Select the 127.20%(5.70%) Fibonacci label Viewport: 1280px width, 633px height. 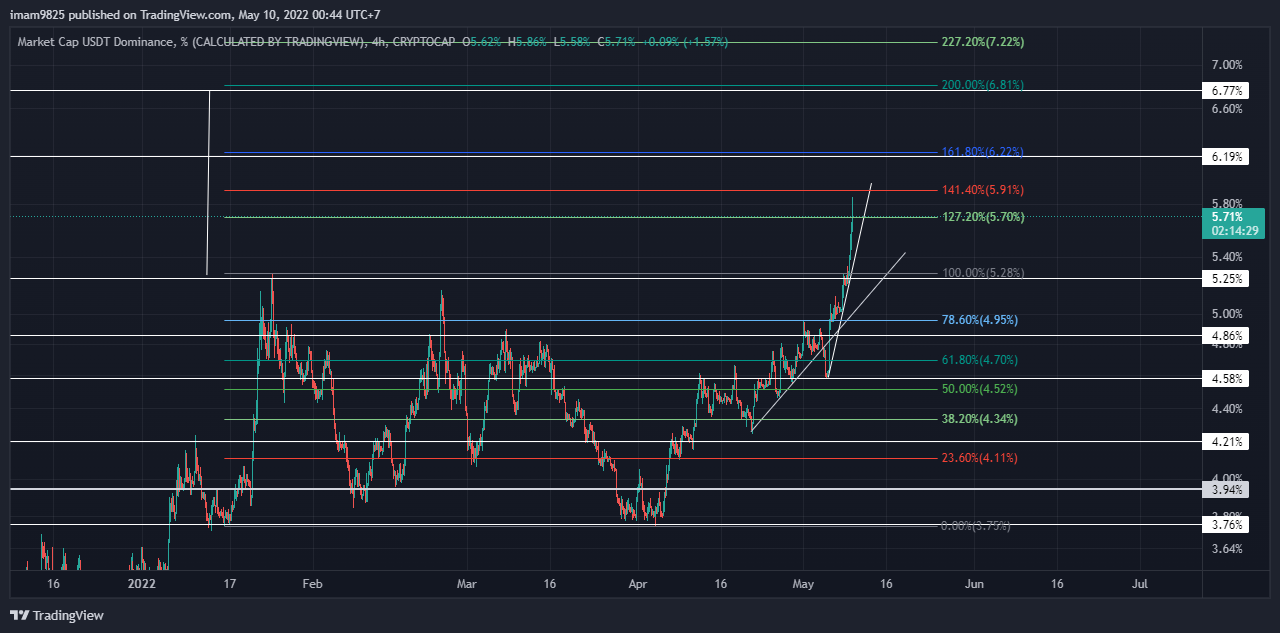[983, 217]
